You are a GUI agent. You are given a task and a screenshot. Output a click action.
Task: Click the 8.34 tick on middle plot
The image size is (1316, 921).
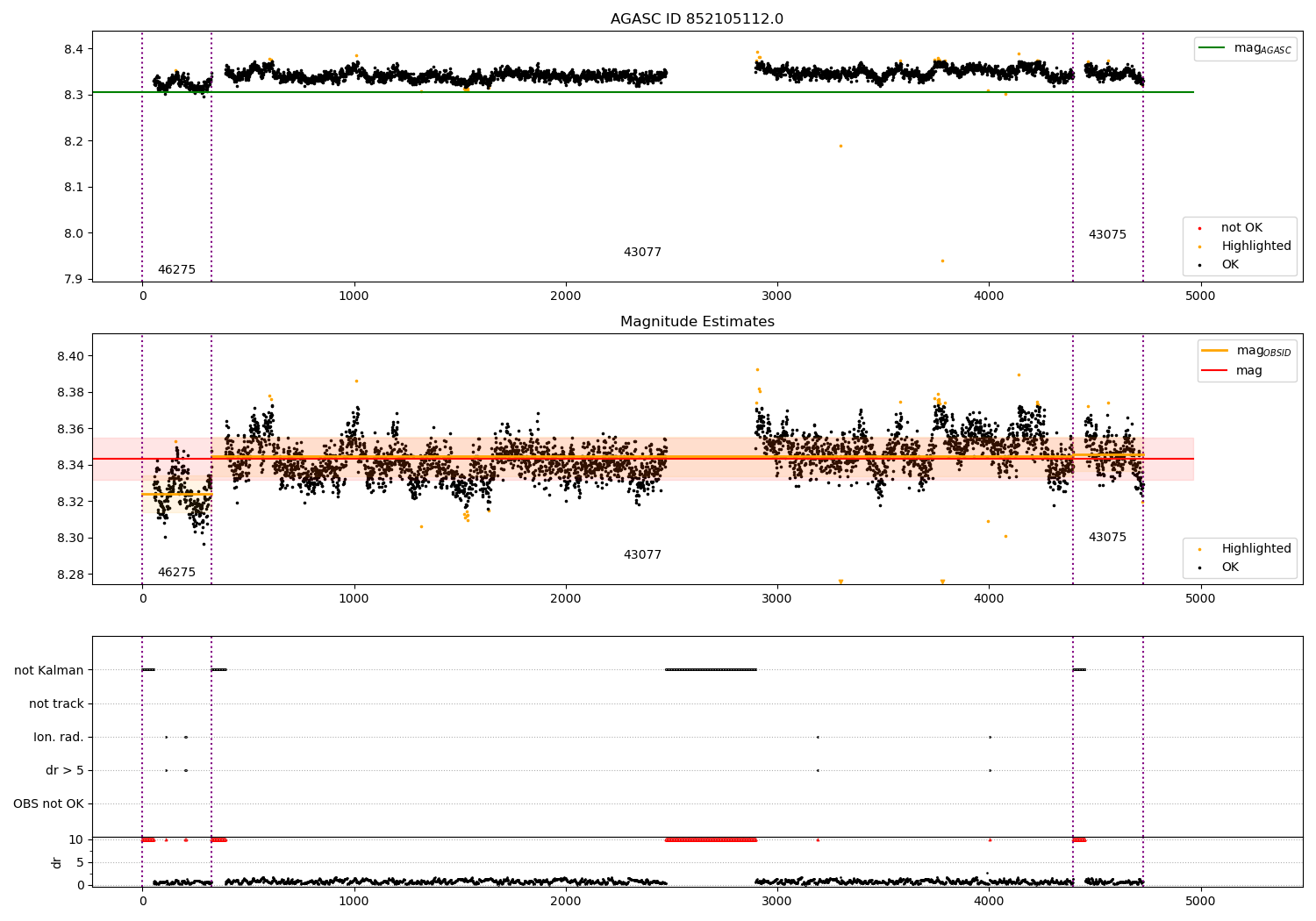(x=70, y=466)
